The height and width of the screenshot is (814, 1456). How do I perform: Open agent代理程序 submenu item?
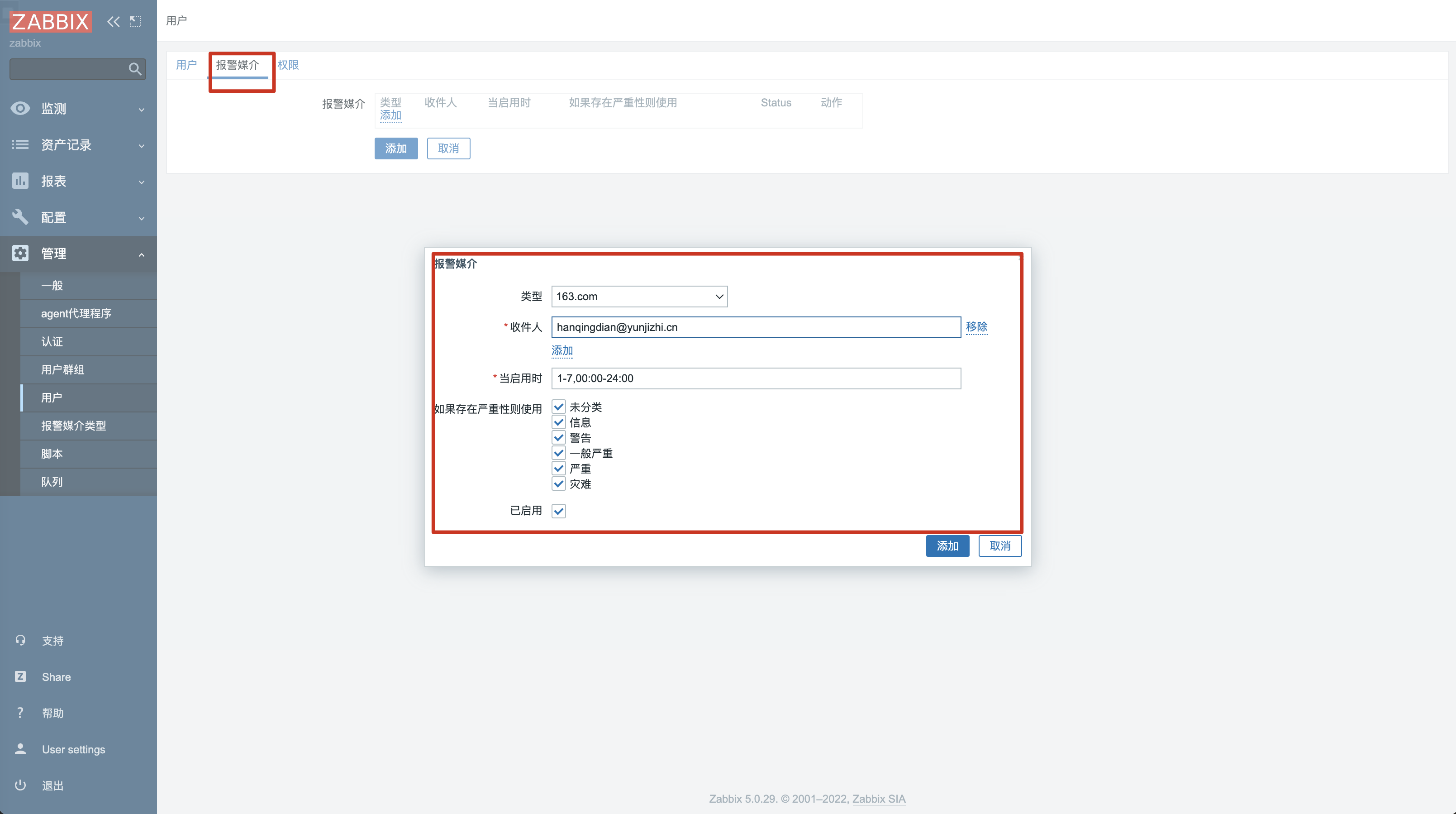click(x=89, y=313)
